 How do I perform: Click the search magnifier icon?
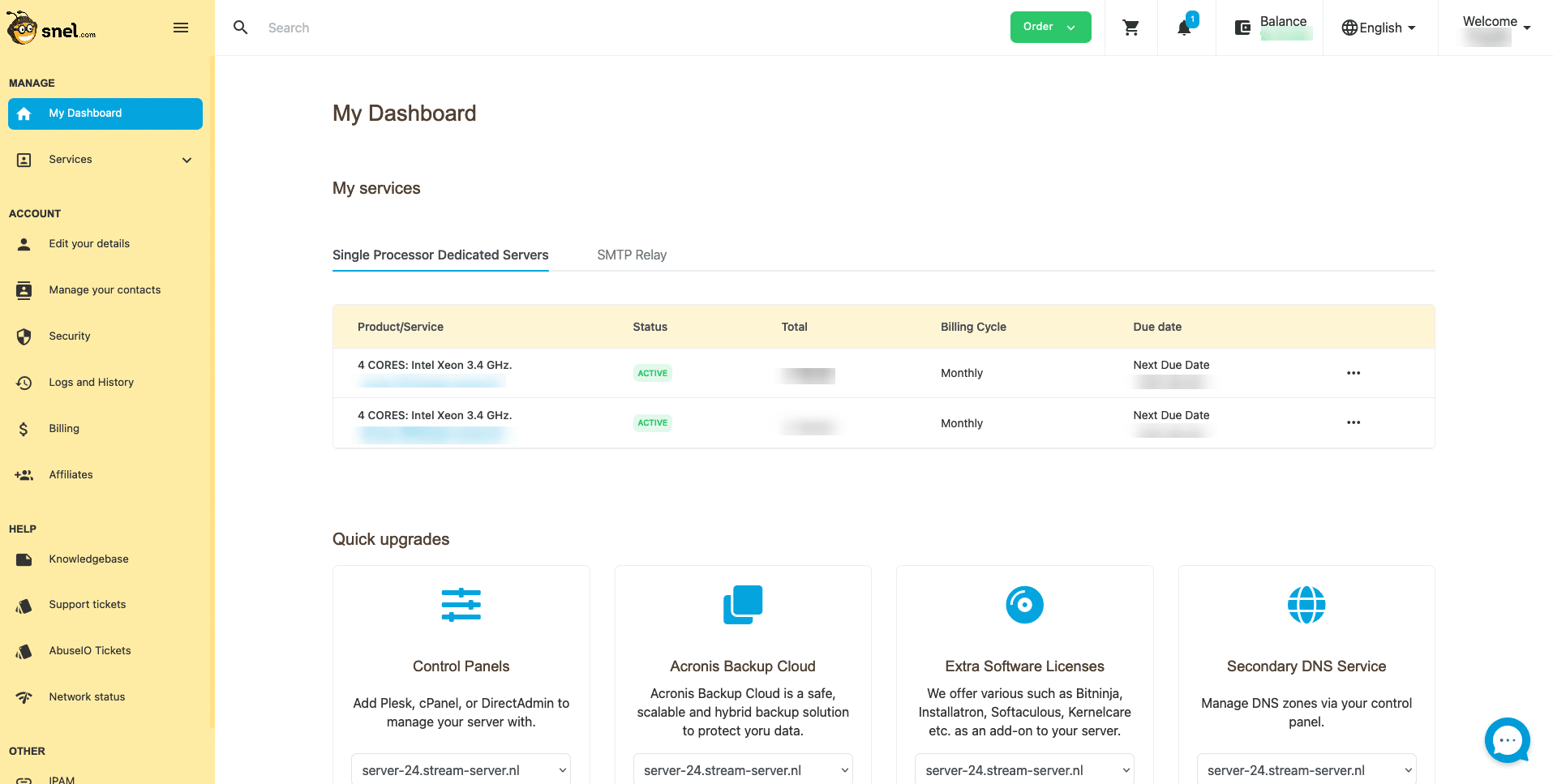pyautogui.click(x=241, y=28)
